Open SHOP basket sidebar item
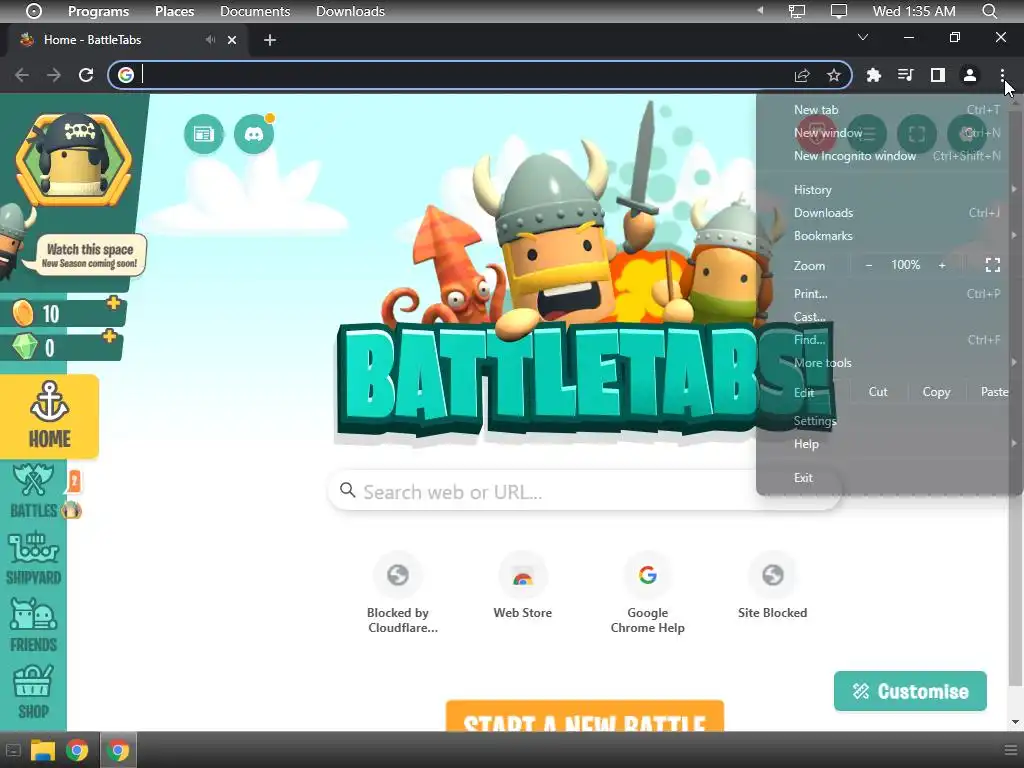 (x=33, y=692)
